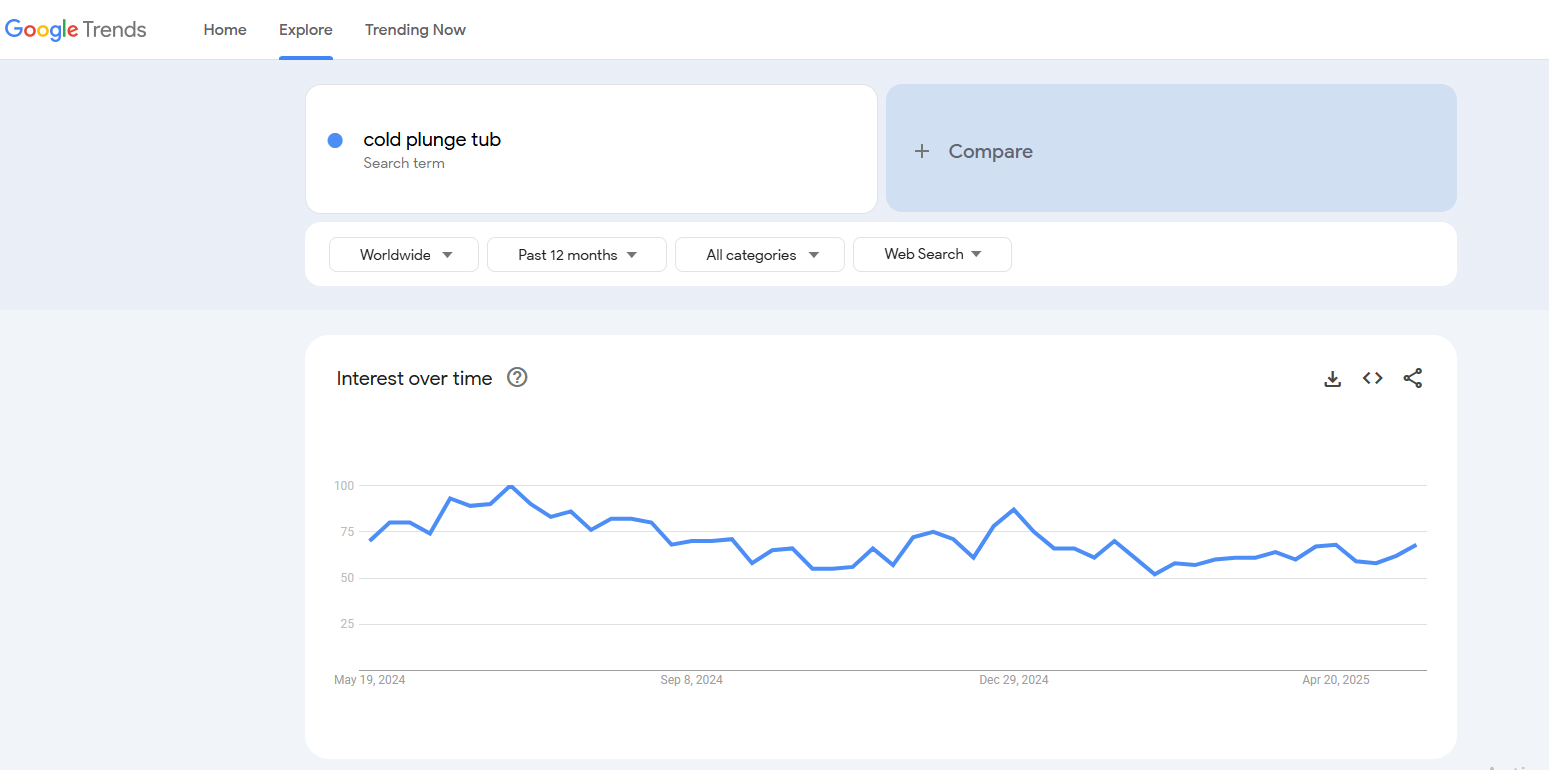Click the embed code icon
The height and width of the screenshot is (770, 1549).
pos(1372,378)
